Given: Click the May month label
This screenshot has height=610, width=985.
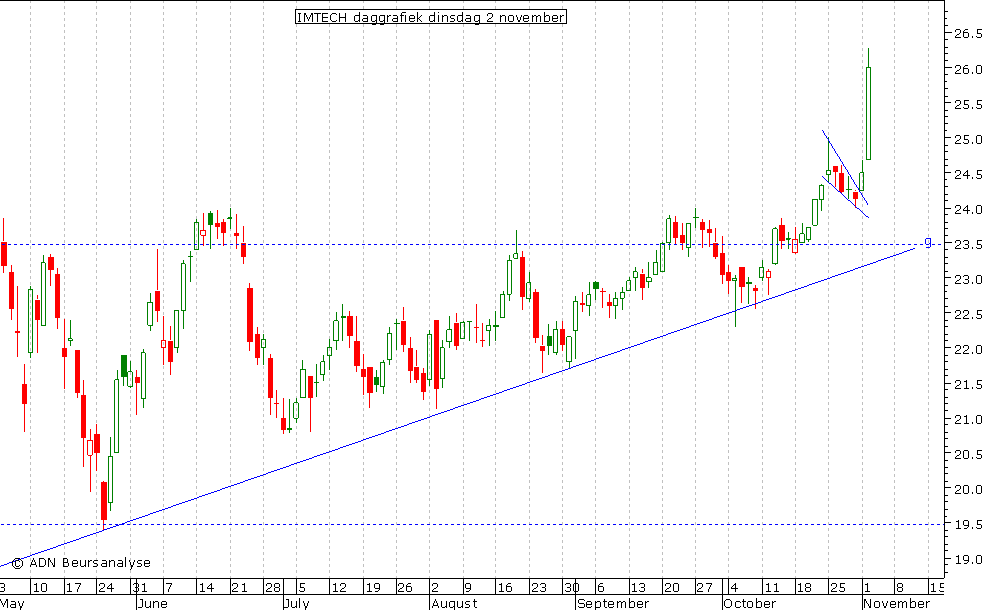Looking at the screenshot, I should [13, 603].
